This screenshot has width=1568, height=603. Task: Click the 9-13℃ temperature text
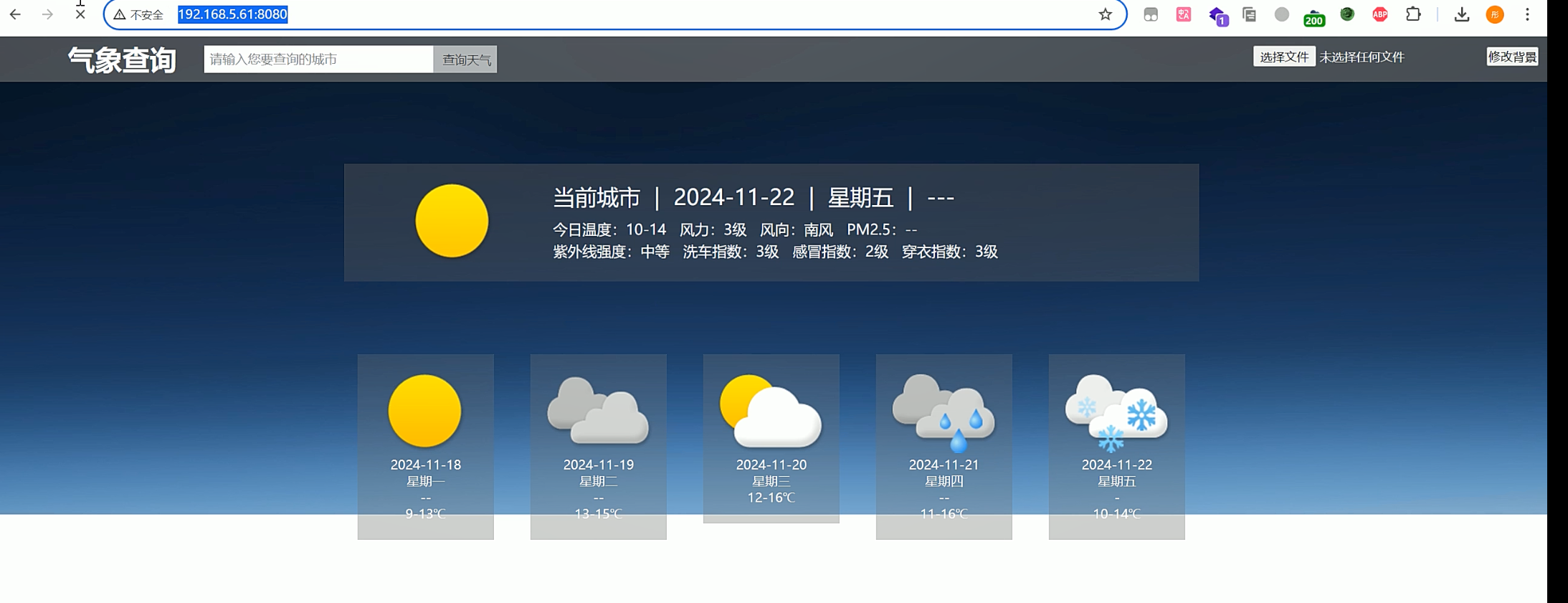(x=426, y=513)
